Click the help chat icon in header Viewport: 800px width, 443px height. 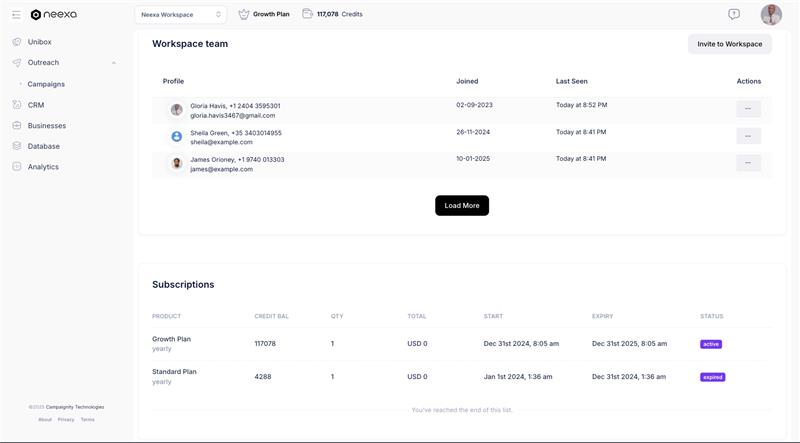pos(734,14)
